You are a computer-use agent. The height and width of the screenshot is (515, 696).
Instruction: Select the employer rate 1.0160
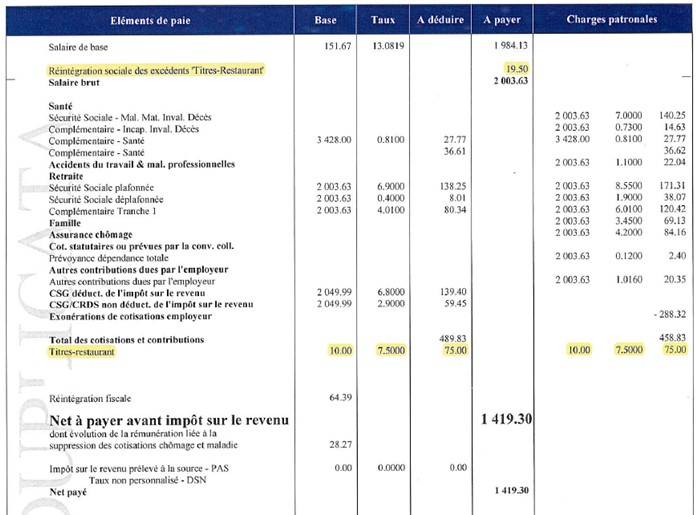click(629, 279)
